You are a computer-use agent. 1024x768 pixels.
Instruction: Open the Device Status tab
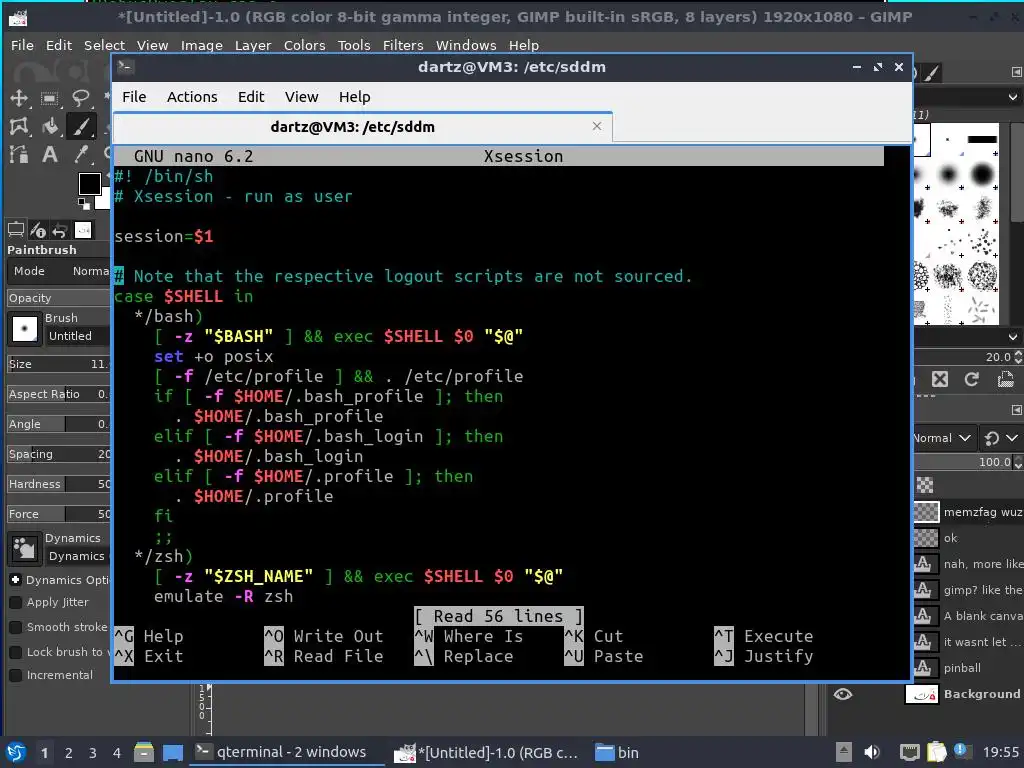click(38, 230)
